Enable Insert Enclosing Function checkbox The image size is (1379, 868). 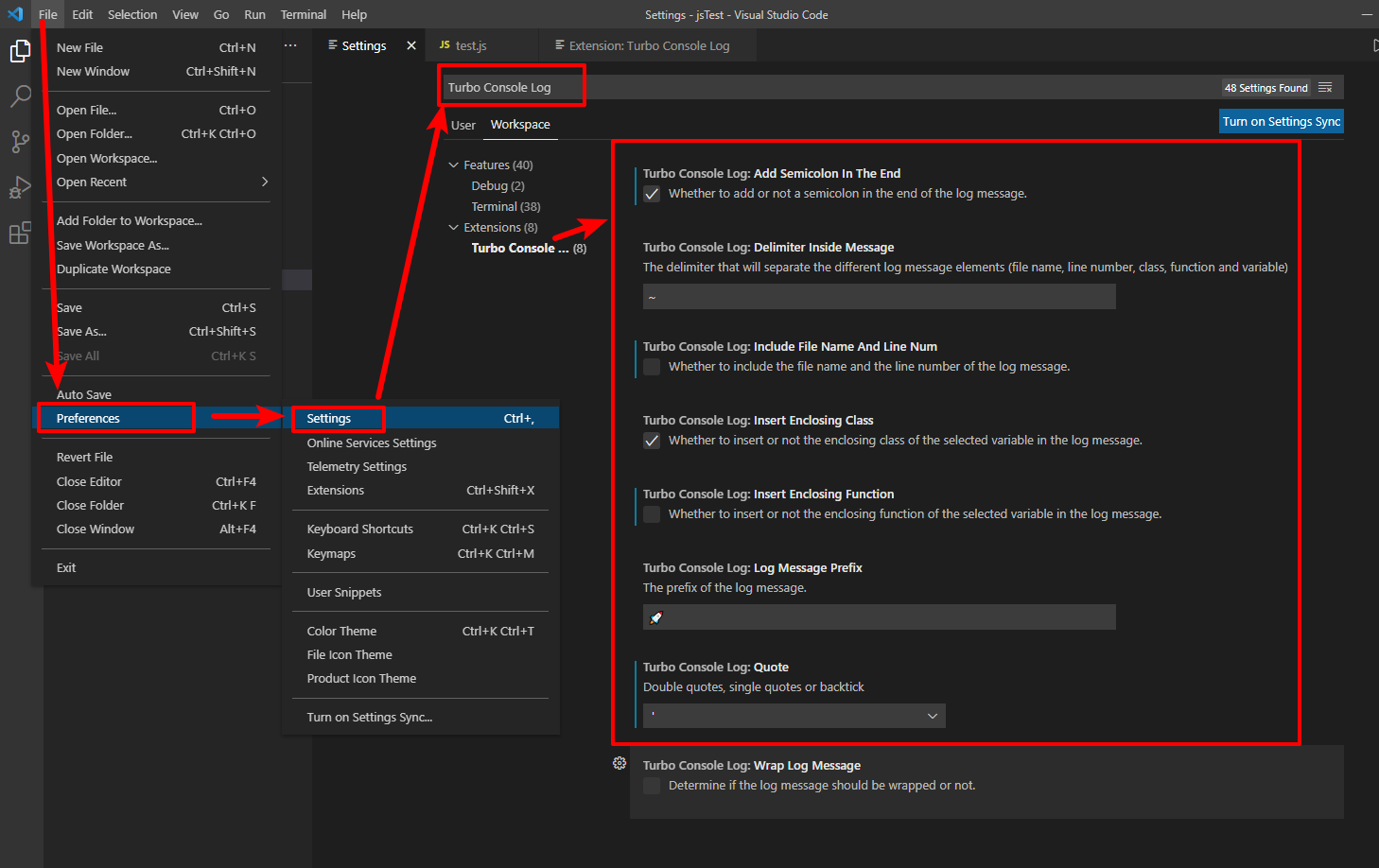coord(652,514)
